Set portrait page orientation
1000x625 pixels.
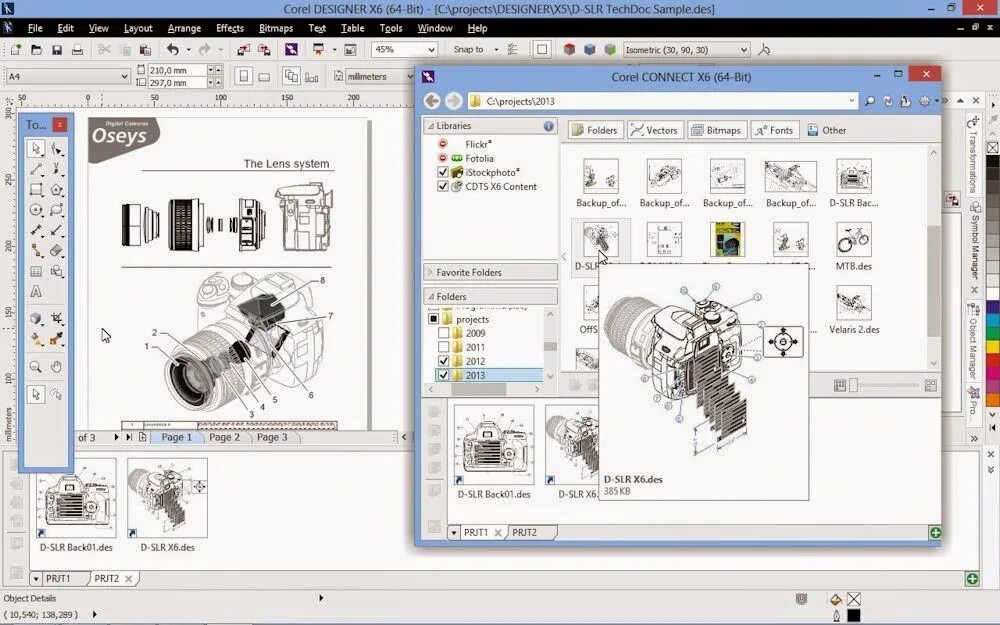tap(243, 77)
